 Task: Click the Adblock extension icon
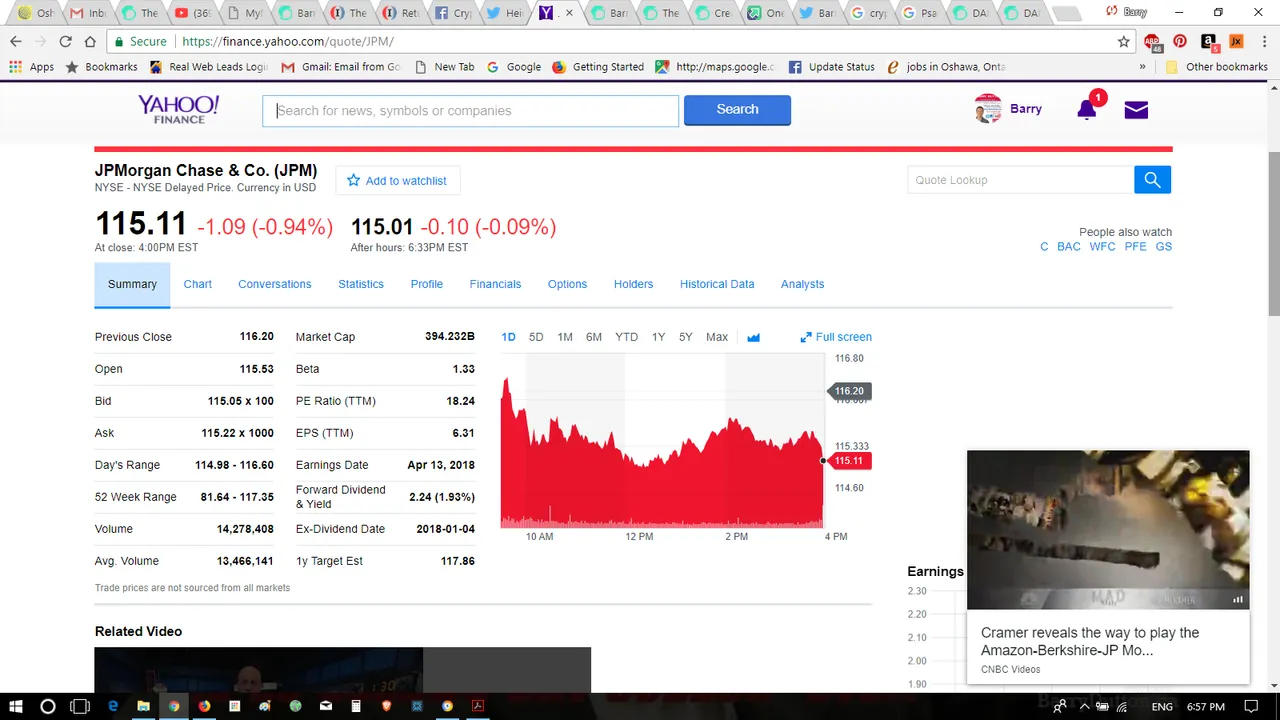click(1152, 42)
